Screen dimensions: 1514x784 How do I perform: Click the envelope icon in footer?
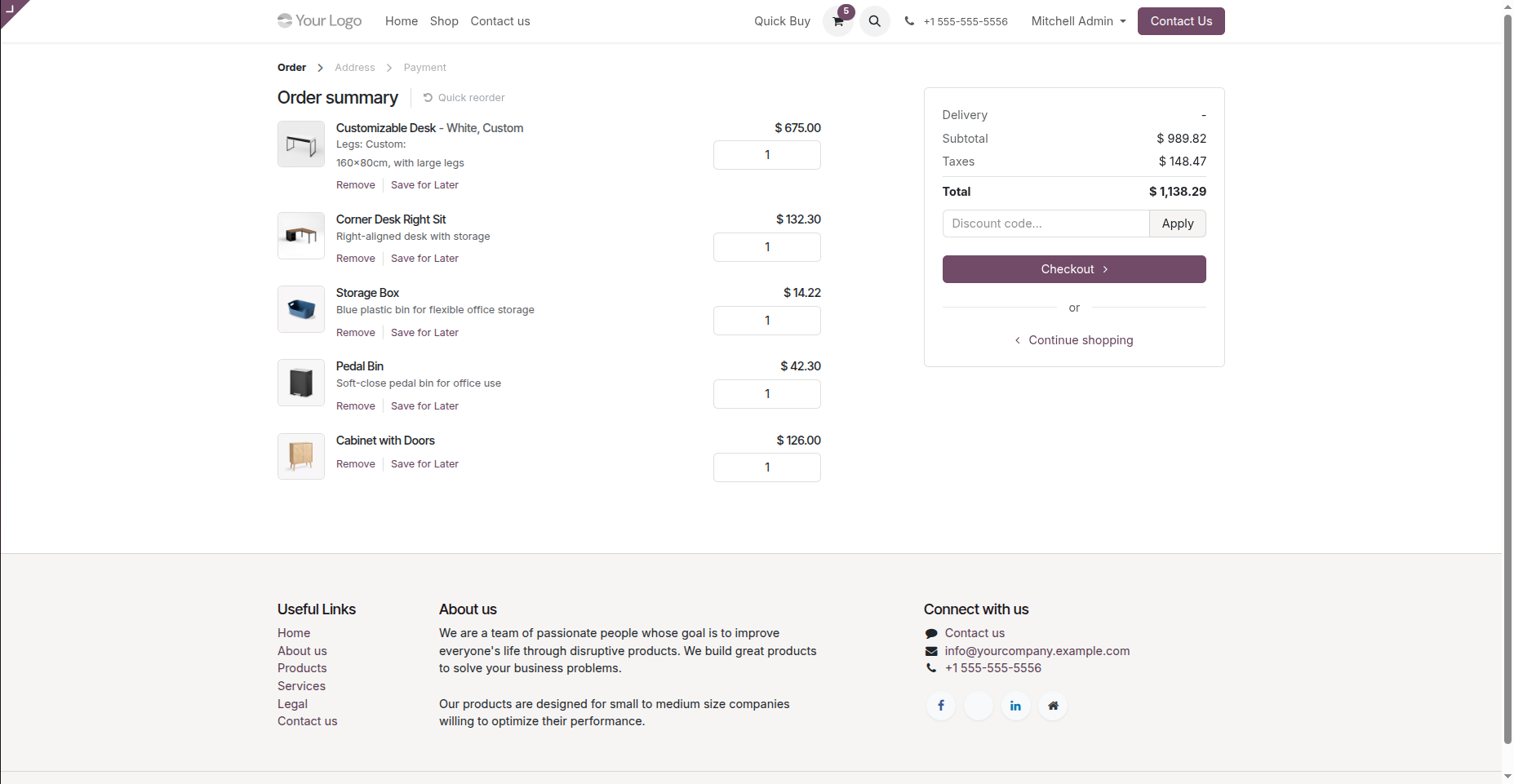point(931,651)
